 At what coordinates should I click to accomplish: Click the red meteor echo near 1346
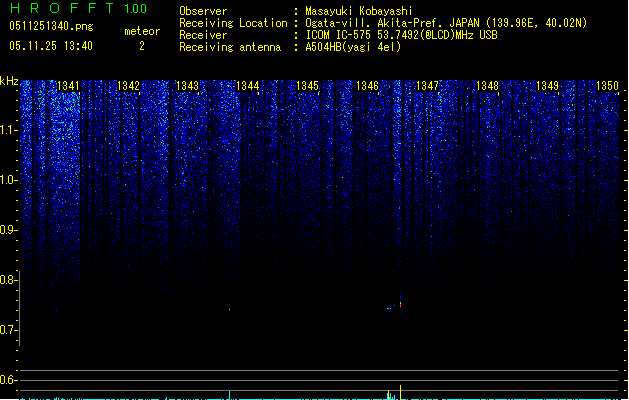click(x=400, y=304)
